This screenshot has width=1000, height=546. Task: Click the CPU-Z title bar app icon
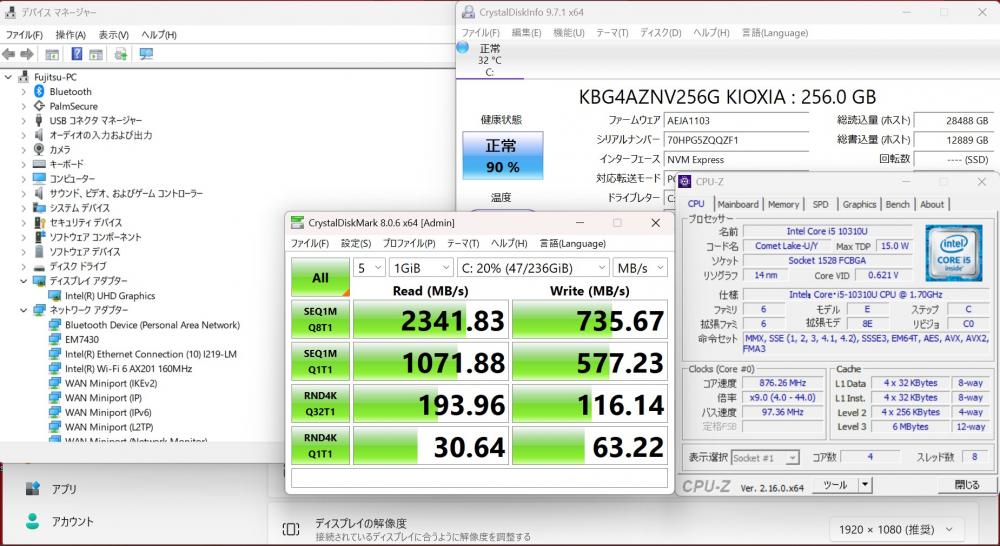pyautogui.click(x=685, y=182)
